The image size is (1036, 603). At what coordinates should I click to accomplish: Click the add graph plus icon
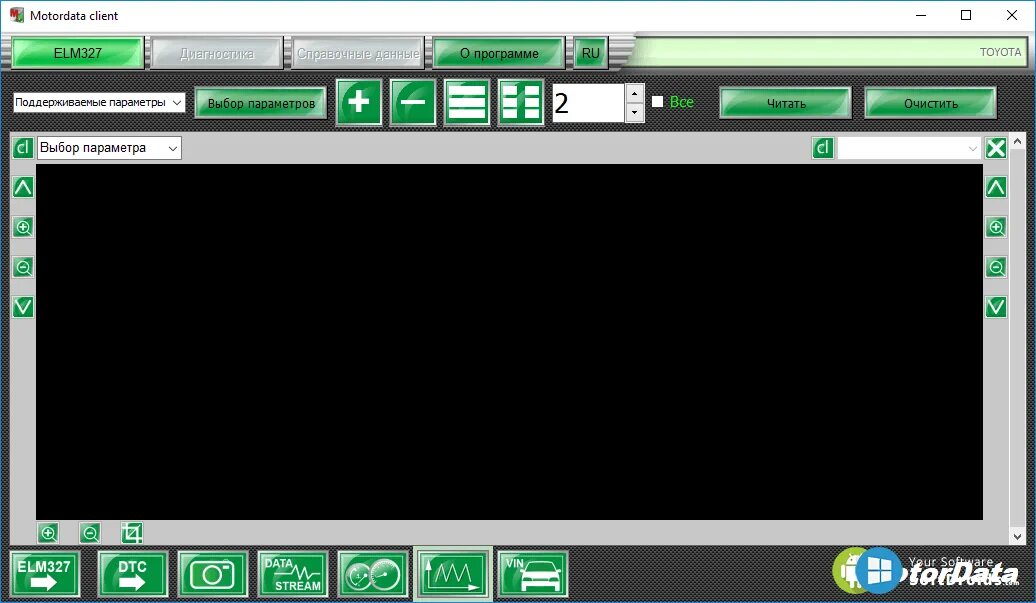359,102
